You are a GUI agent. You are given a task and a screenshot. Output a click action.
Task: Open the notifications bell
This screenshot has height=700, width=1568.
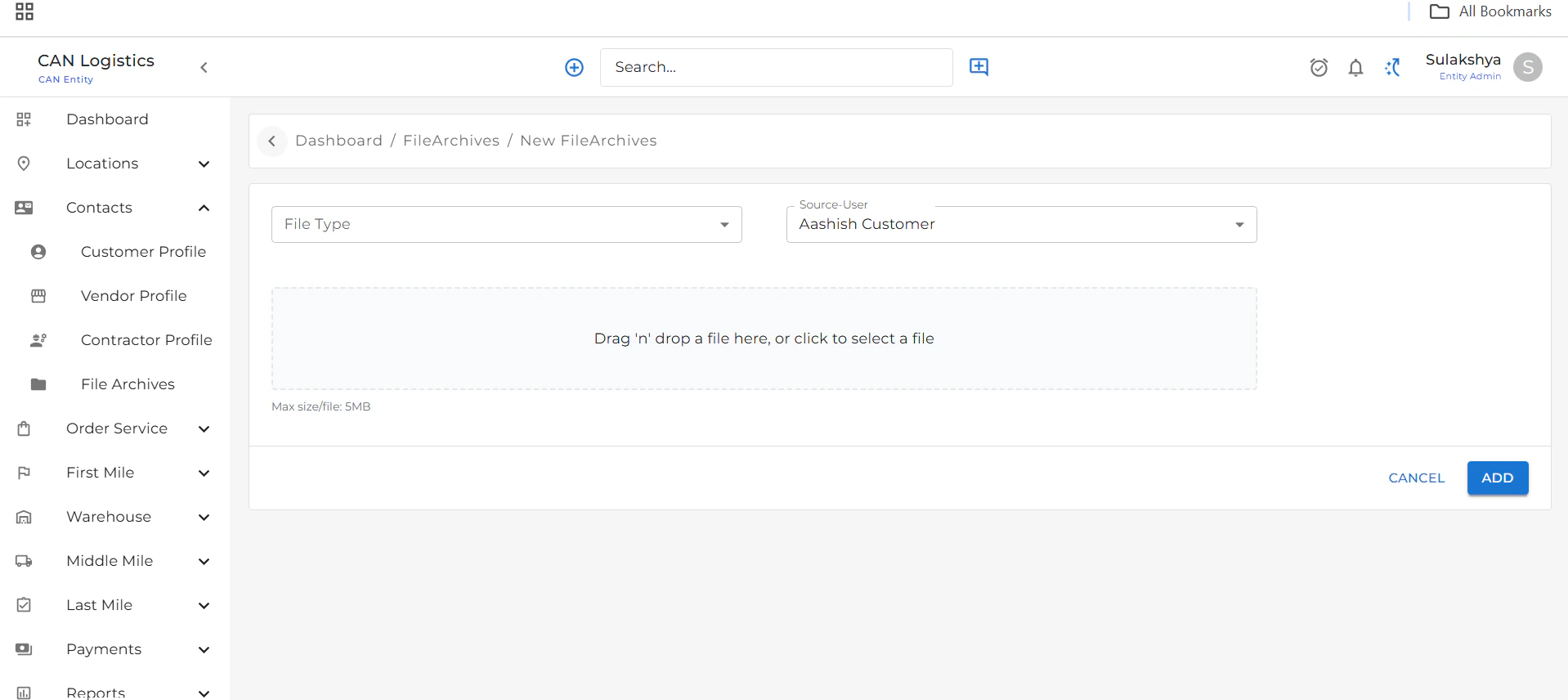[1355, 67]
